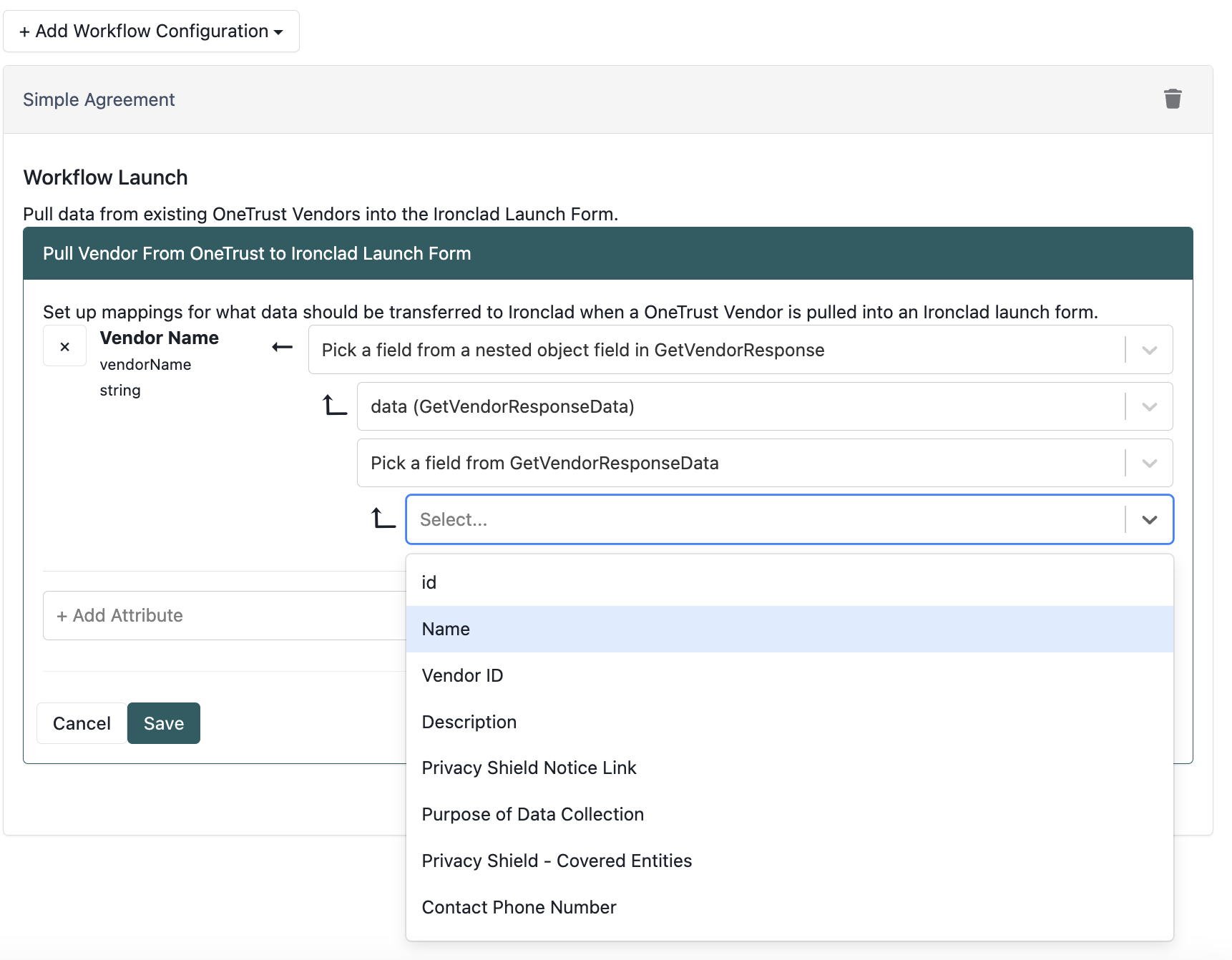
Task: Click the vendorName field key text
Action: pos(145,364)
